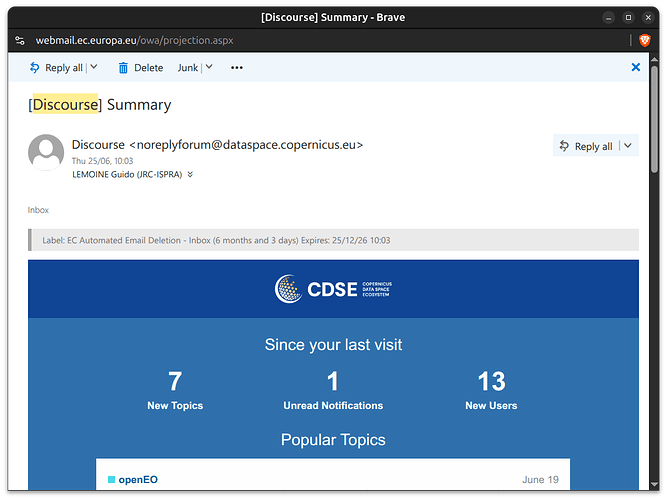Click the webmail.ec.europa.eu address bar
Screen dimensions: 666x500
pos(134,40)
